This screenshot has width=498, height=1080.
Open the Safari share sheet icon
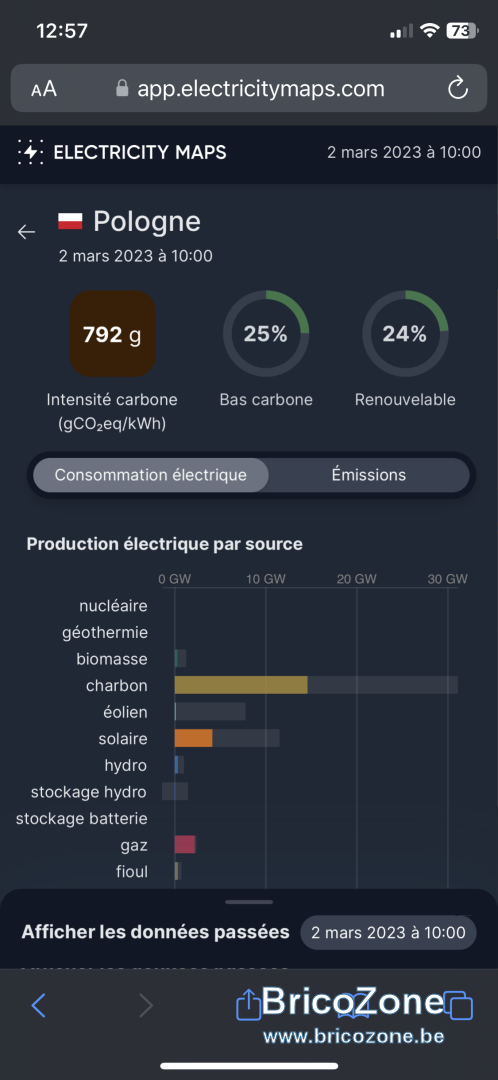[249, 1004]
